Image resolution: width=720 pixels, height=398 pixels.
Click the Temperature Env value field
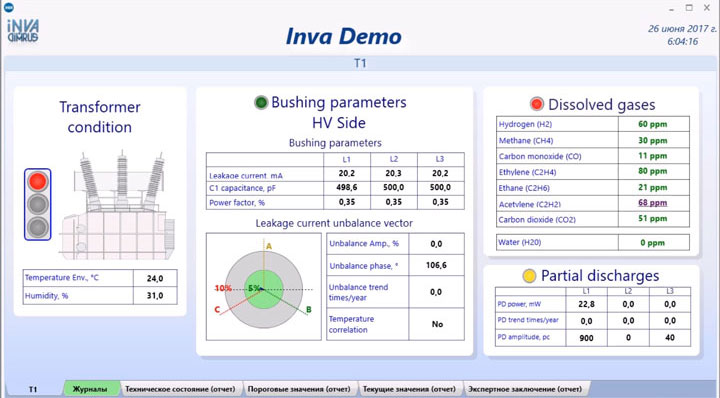(x=155, y=278)
